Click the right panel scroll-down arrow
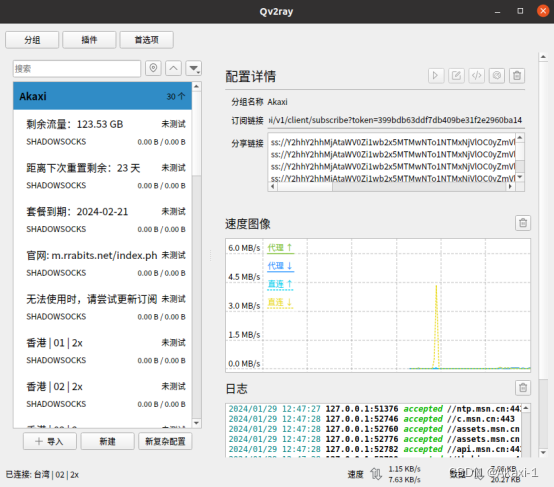The height and width of the screenshot is (487, 554). click(543, 453)
